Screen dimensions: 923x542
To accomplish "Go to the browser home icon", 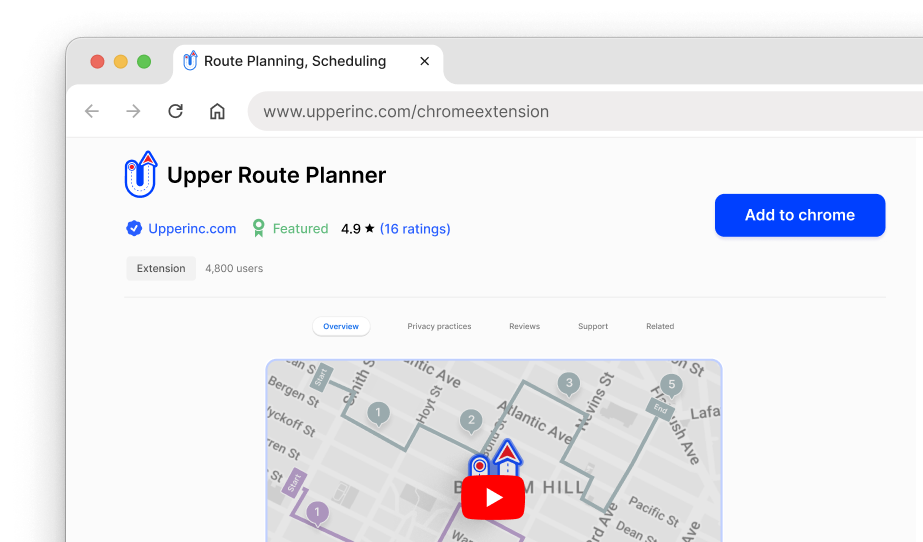I will tap(217, 111).
